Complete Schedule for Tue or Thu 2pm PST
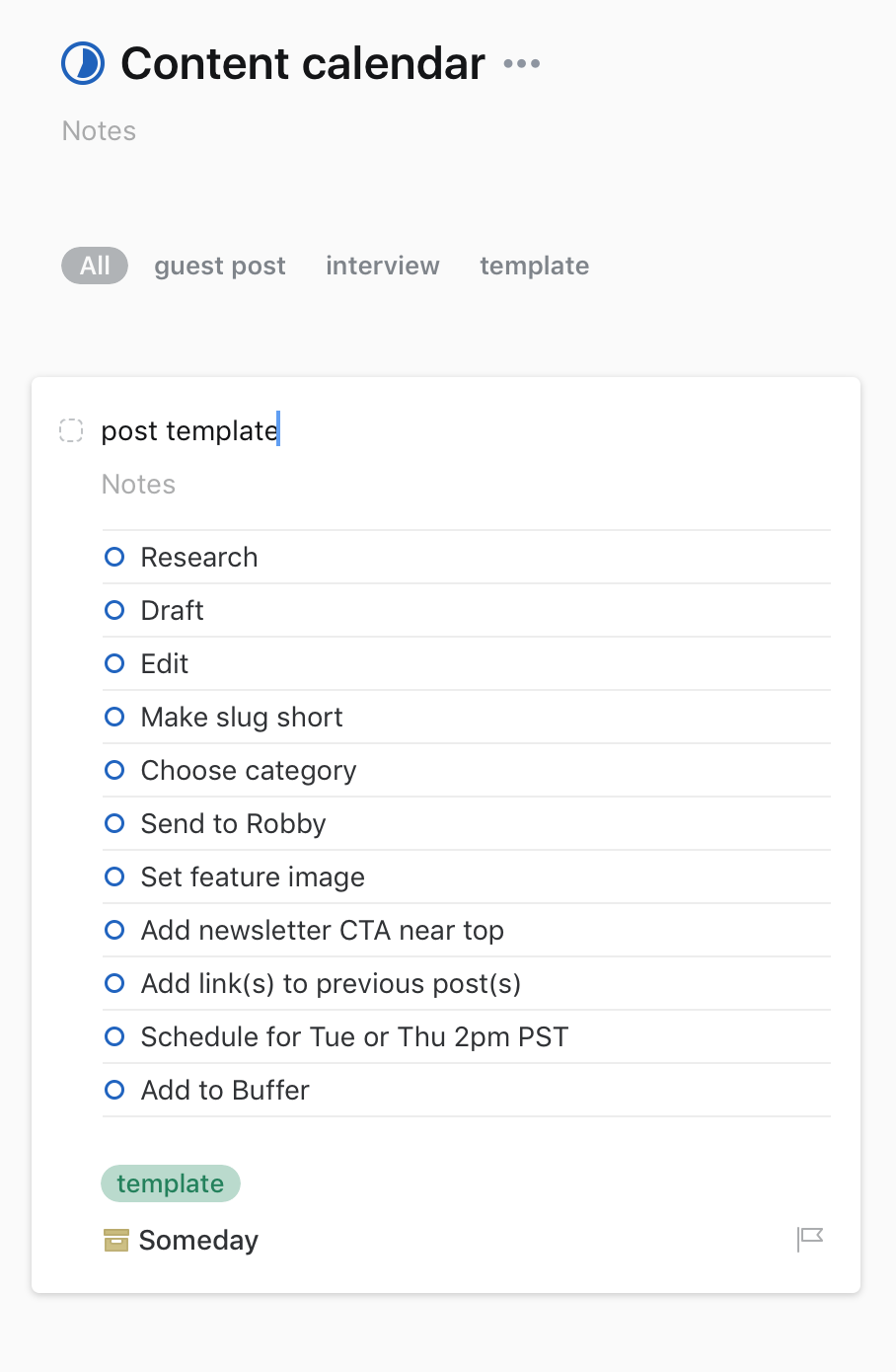The height and width of the screenshot is (1372, 896). click(x=114, y=1036)
